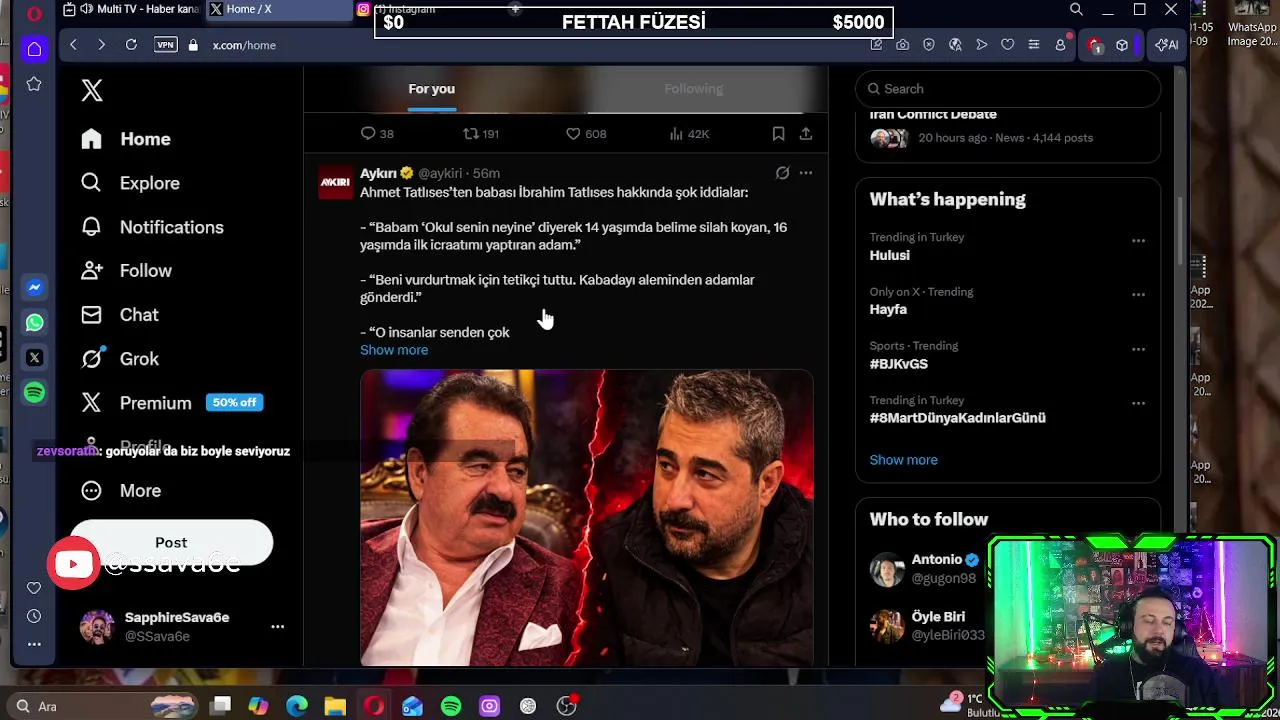Open Explore page
The width and height of the screenshot is (1280, 720).
pos(130,183)
